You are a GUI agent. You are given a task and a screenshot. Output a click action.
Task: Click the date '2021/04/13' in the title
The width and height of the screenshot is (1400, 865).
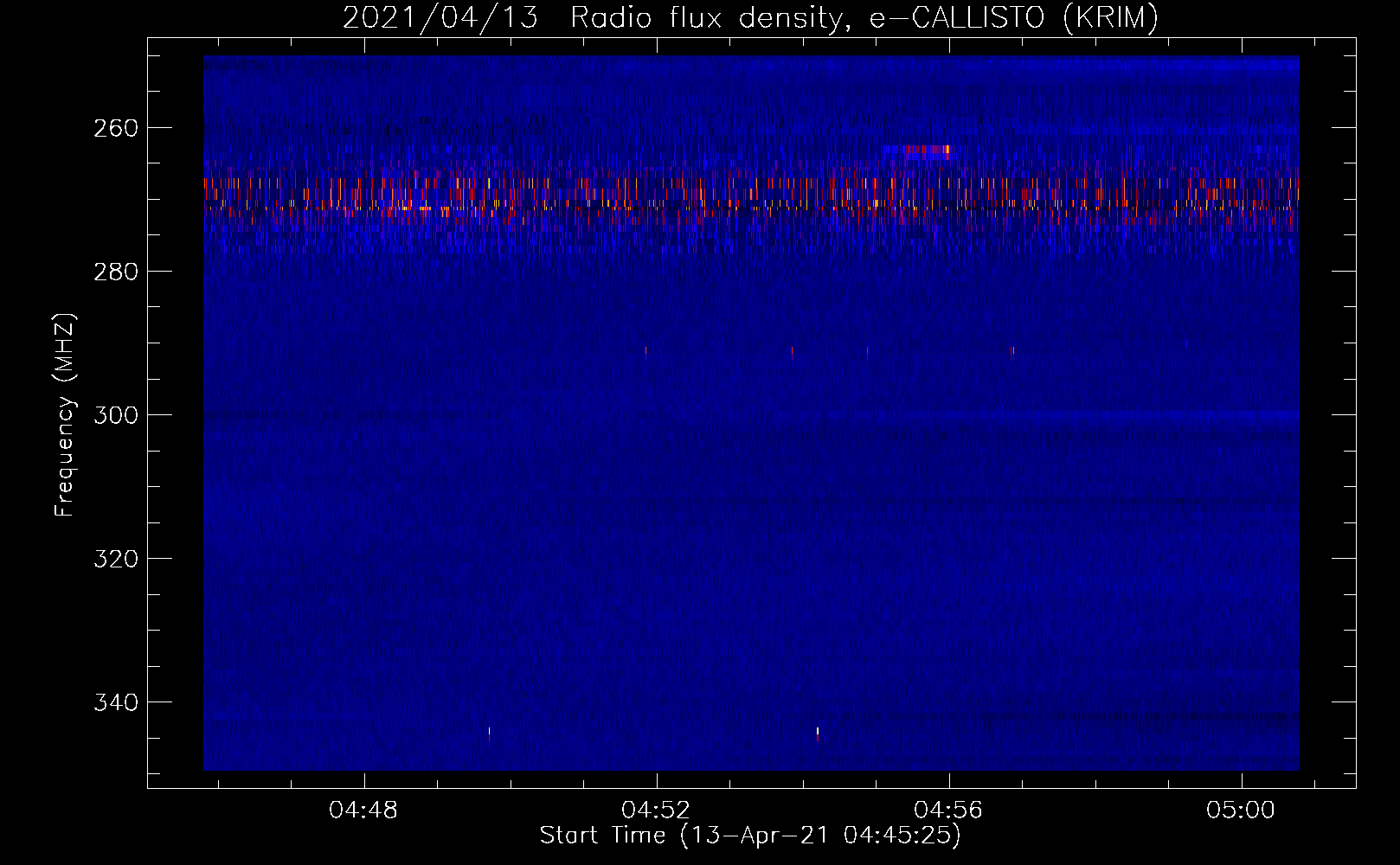point(440,17)
